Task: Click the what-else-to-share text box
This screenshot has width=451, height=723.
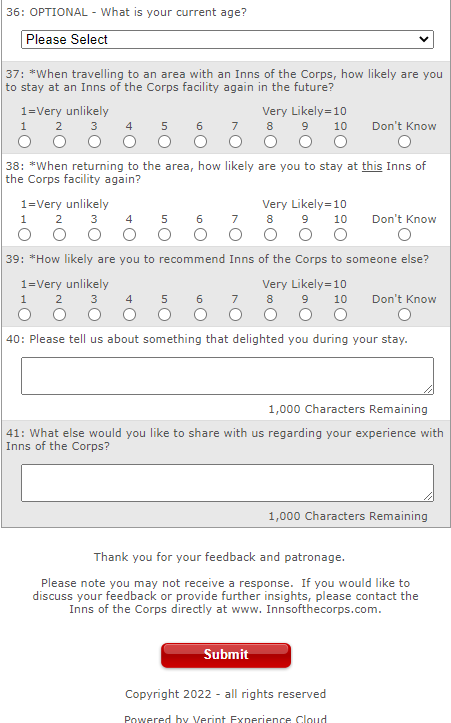Action: pos(227,483)
